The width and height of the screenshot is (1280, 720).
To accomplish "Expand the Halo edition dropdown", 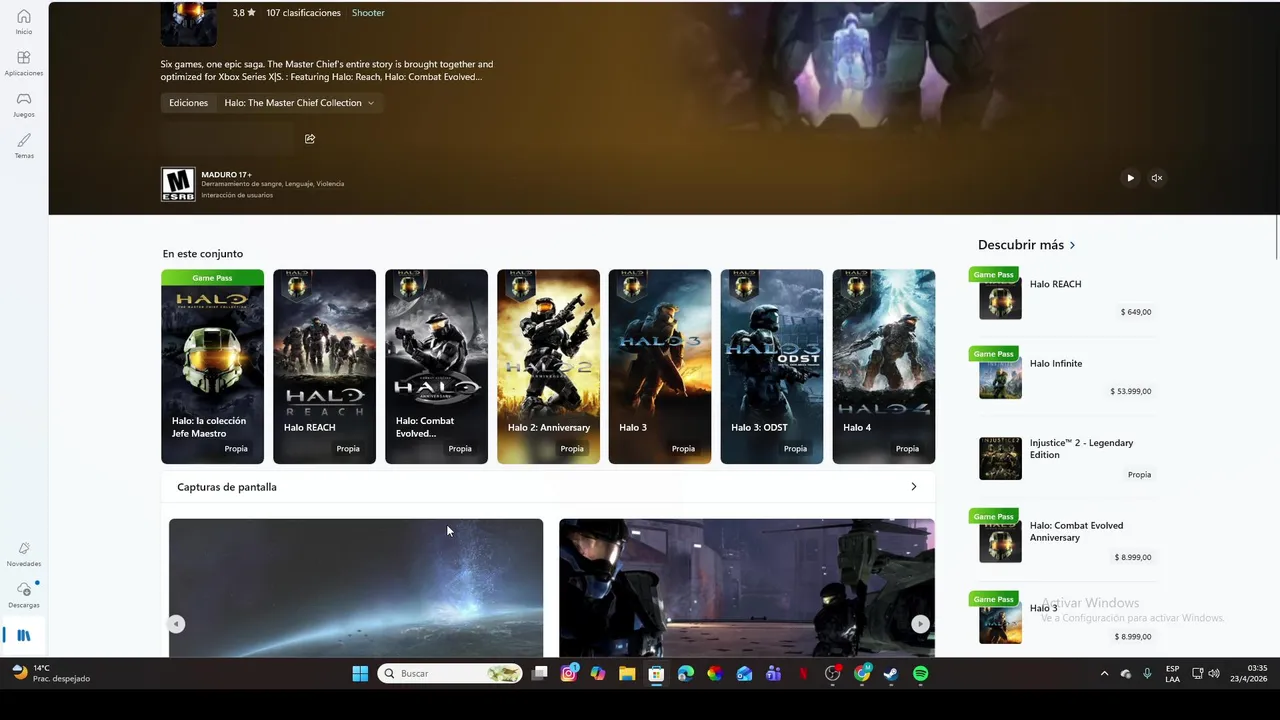I will point(299,103).
